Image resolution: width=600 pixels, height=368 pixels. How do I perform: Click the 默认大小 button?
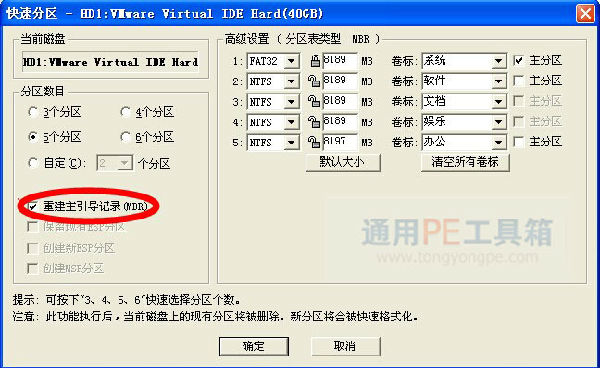pyautogui.click(x=343, y=162)
